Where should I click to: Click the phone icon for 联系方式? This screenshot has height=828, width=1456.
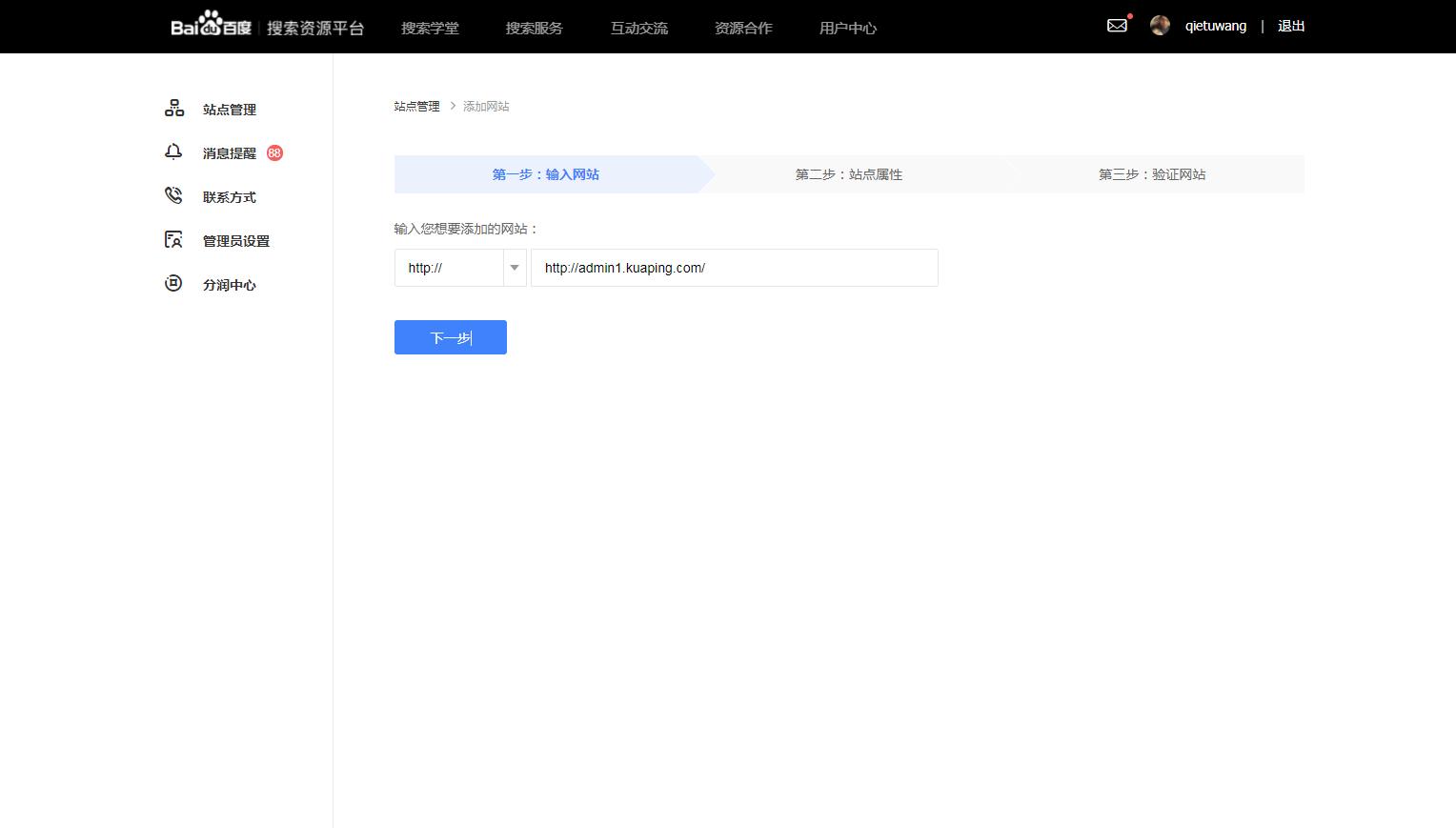pos(173,196)
